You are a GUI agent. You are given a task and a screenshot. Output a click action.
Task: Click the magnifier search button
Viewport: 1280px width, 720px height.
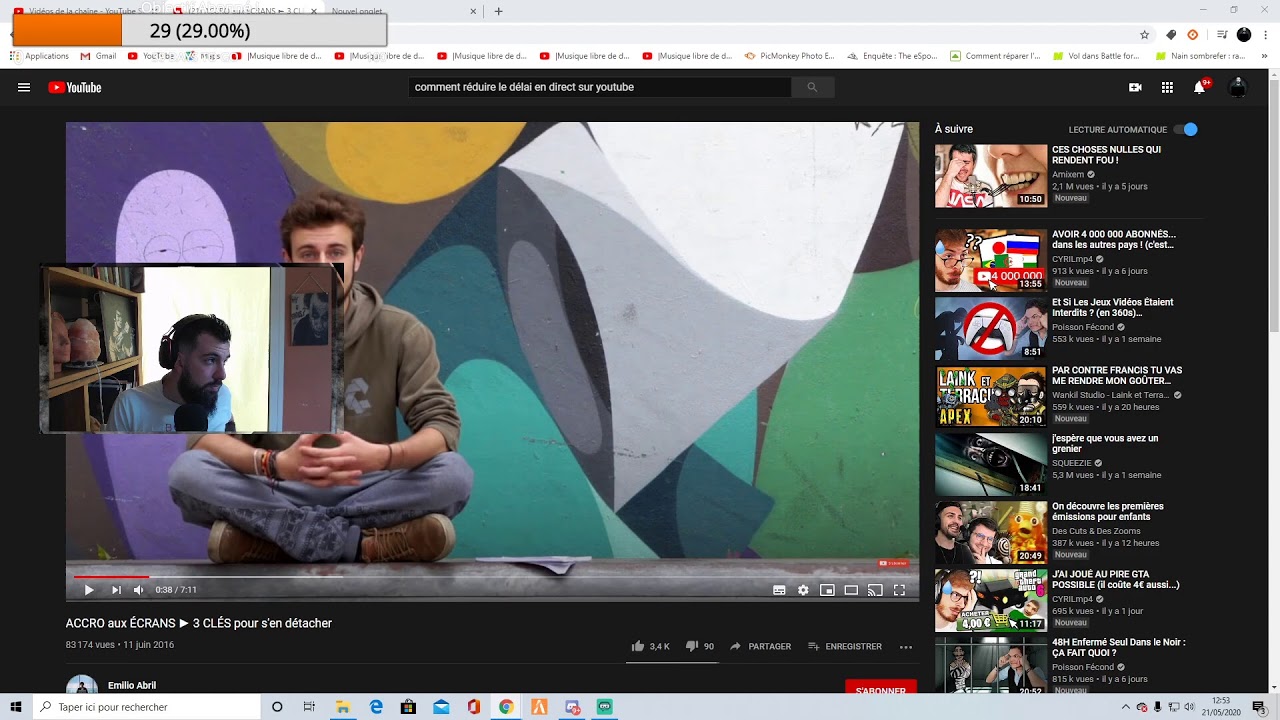pos(812,87)
